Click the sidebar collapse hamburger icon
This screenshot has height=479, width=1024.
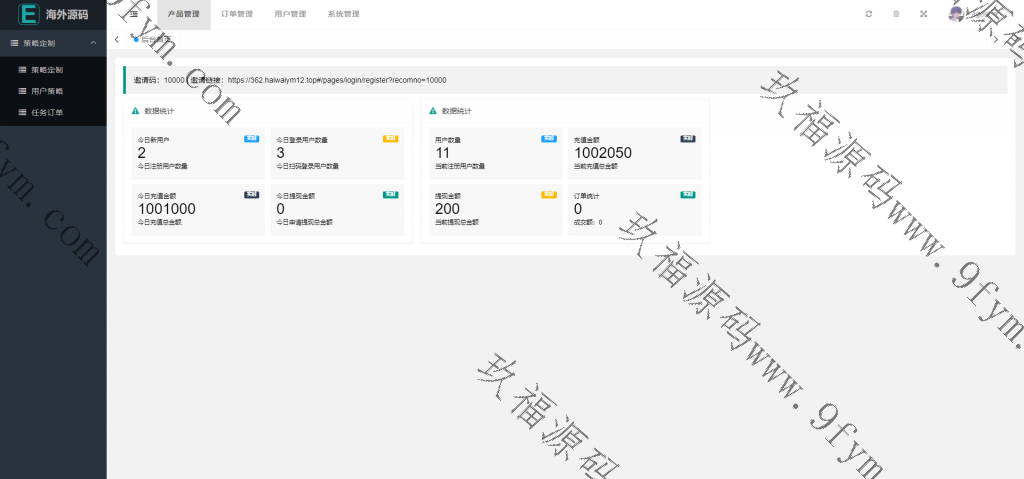click(133, 14)
